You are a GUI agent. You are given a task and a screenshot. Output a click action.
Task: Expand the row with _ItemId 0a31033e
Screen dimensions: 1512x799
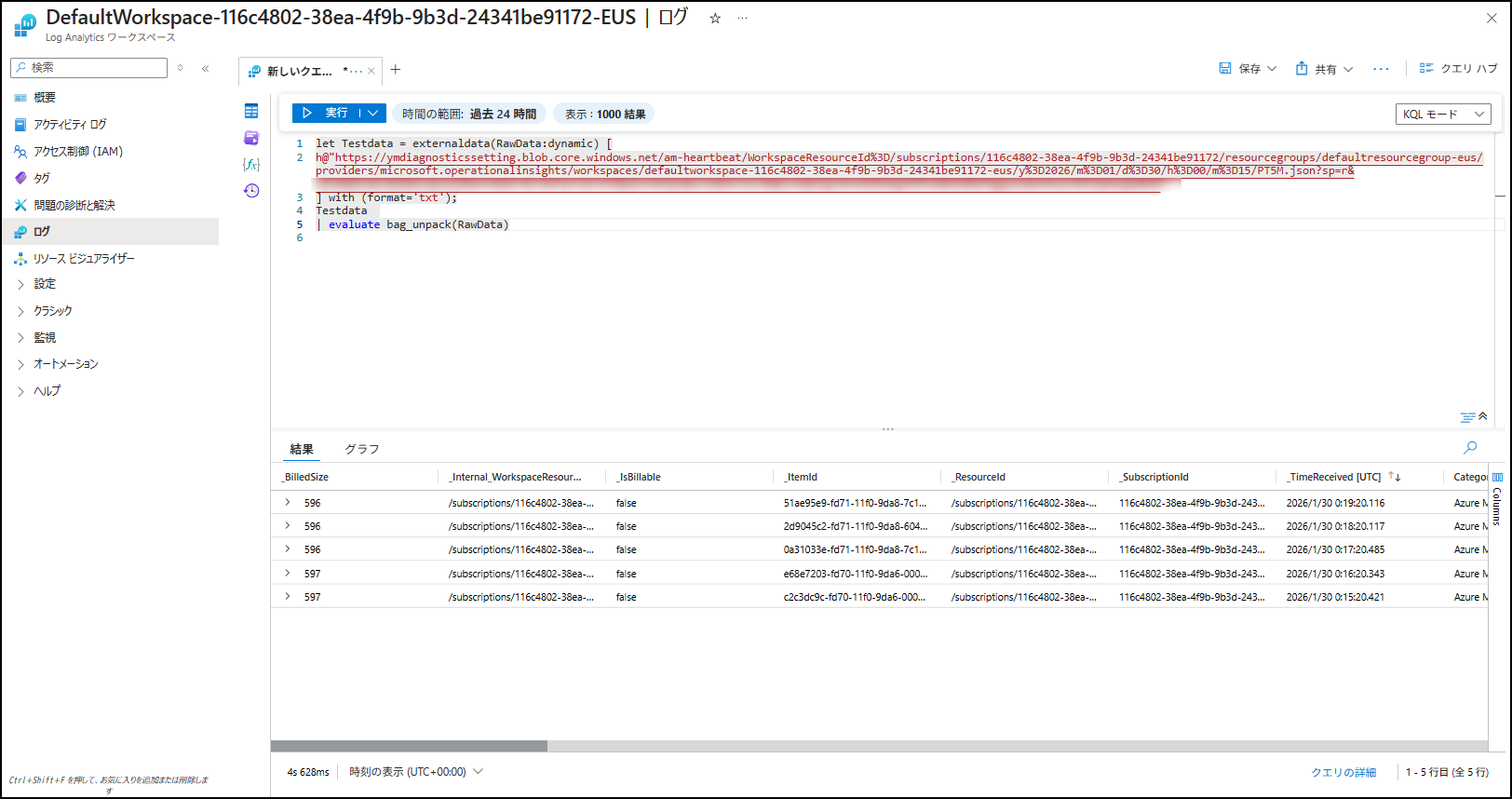click(288, 549)
